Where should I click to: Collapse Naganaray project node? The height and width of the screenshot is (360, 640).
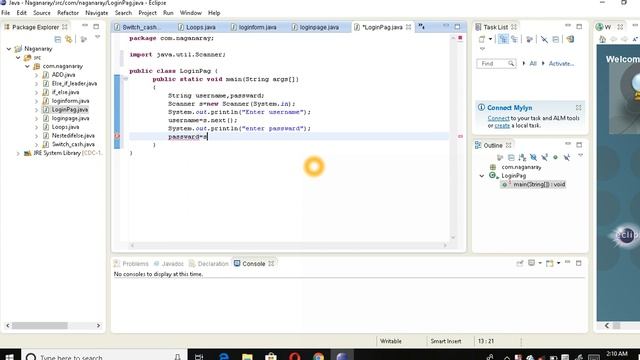9,49
